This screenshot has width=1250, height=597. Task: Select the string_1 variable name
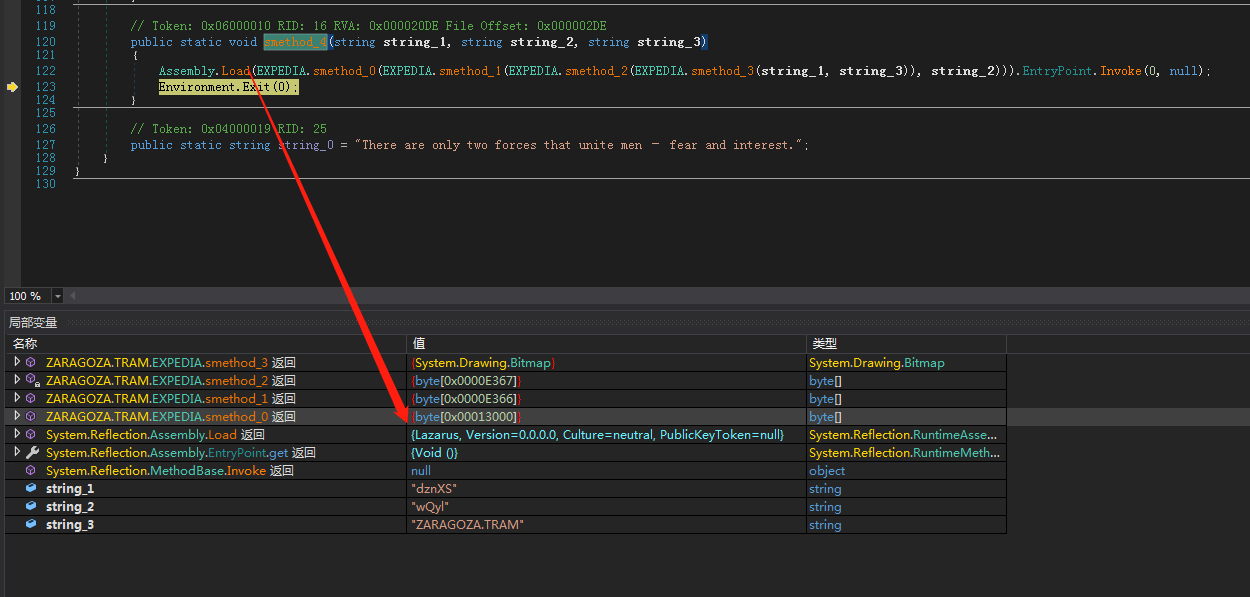pos(70,489)
